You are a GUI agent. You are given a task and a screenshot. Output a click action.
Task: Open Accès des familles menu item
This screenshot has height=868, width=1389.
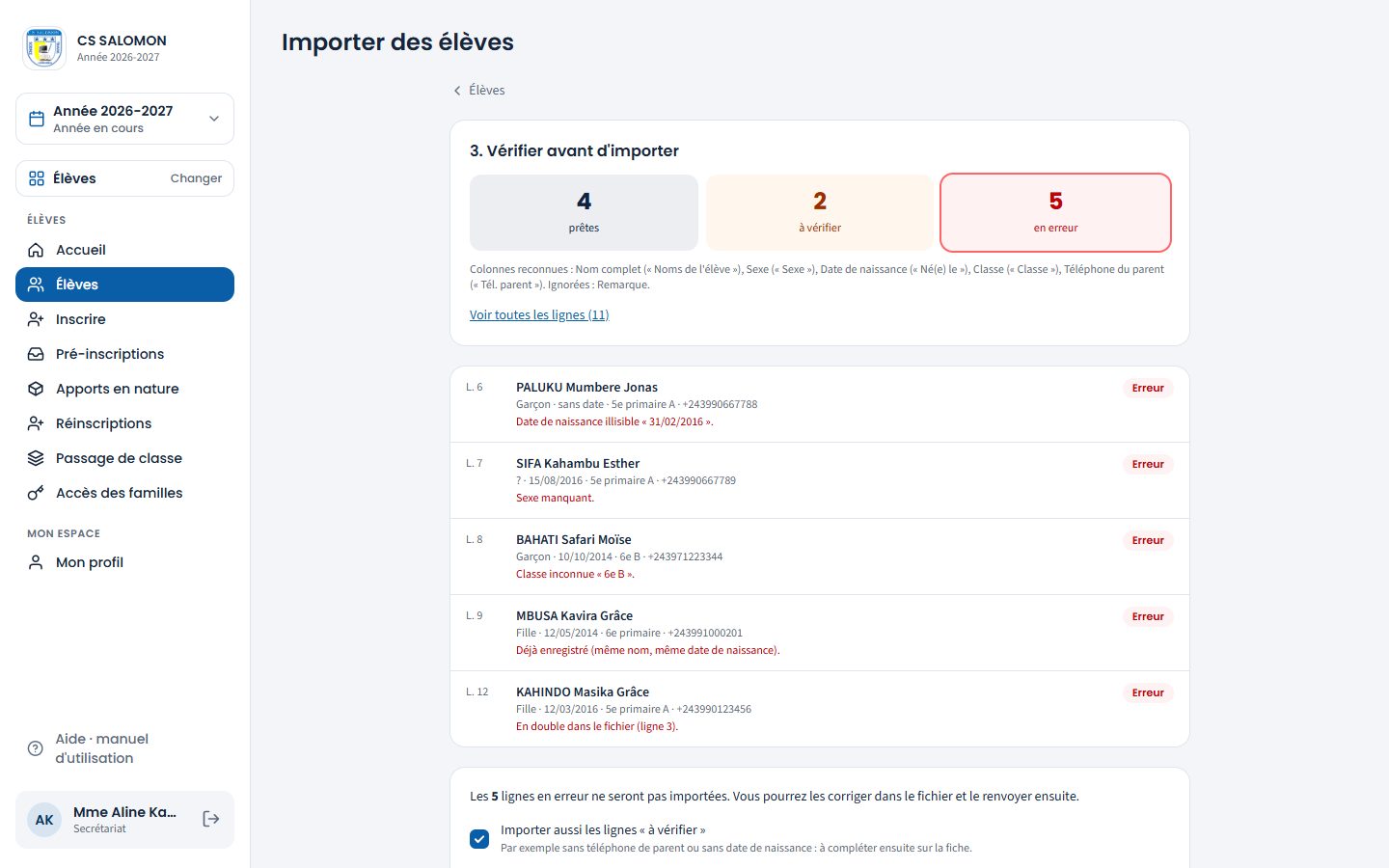coord(124,493)
